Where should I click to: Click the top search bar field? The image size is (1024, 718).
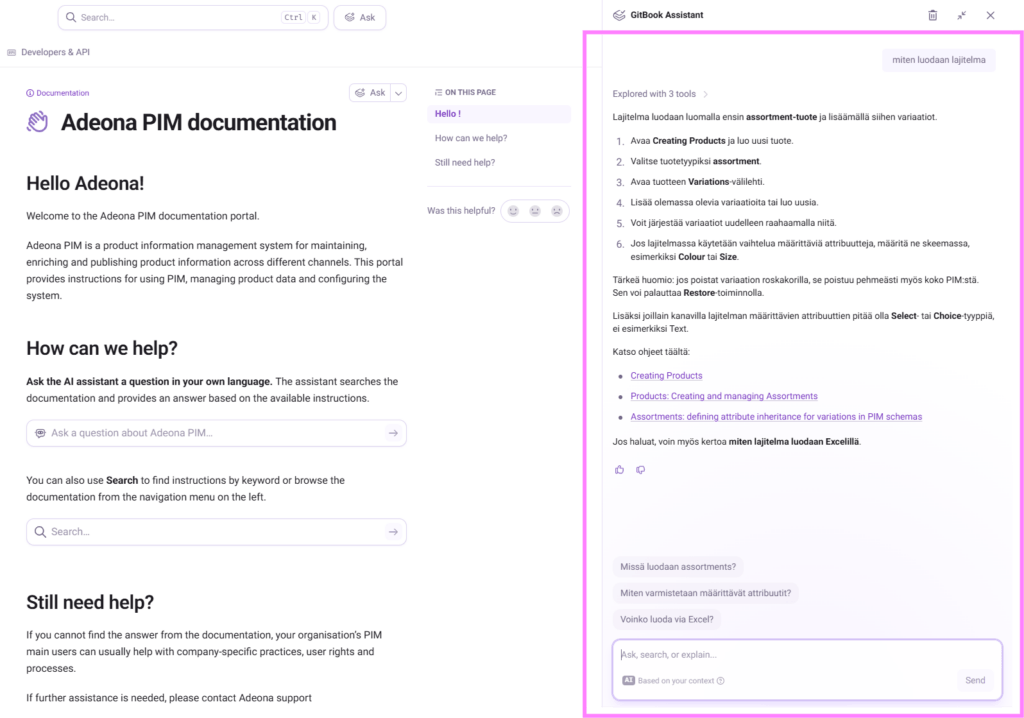tap(193, 18)
